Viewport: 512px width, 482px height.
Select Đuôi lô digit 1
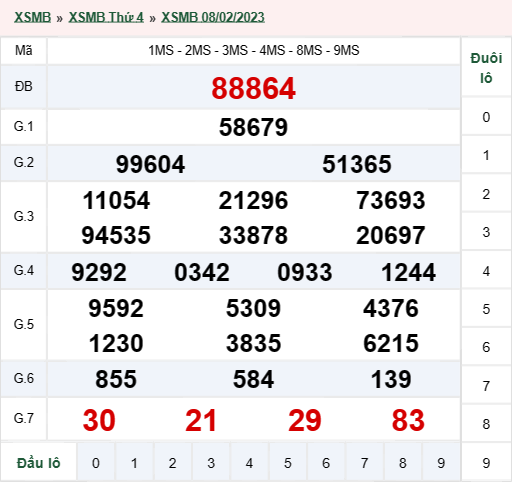click(486, 155)
